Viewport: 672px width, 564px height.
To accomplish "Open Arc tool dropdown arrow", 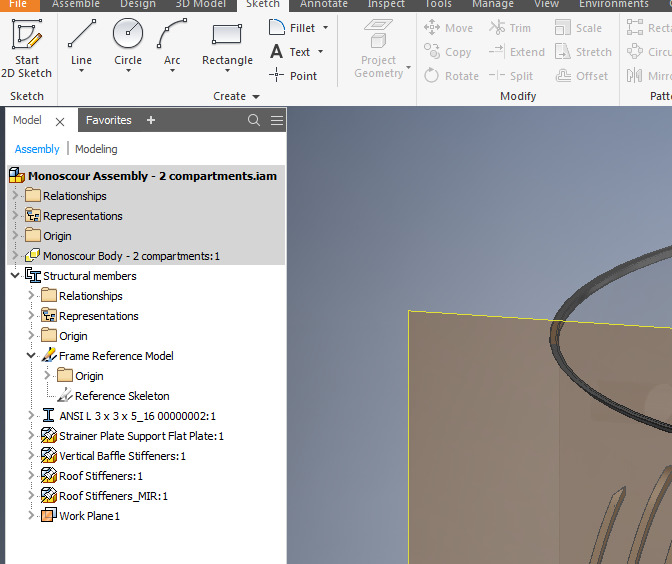I will pyautogui.click(x=172, y=71).
